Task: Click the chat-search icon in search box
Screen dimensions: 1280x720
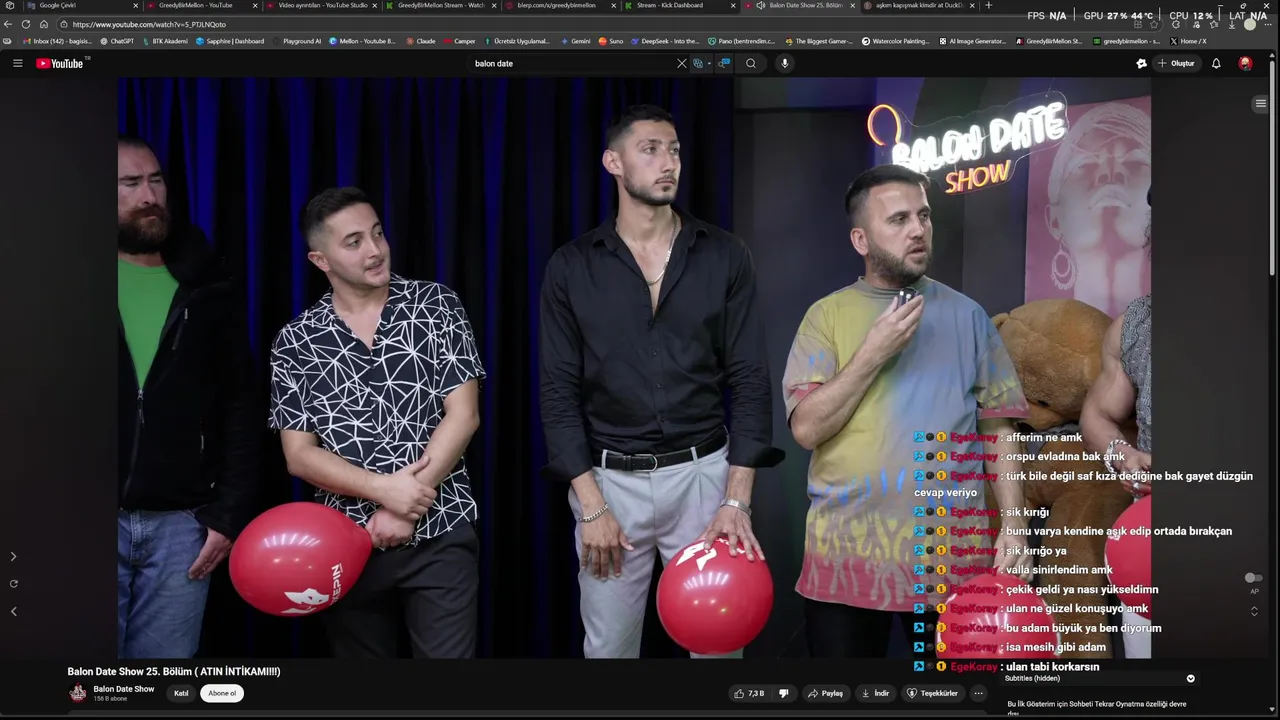Action: click(x=725, y=63)
